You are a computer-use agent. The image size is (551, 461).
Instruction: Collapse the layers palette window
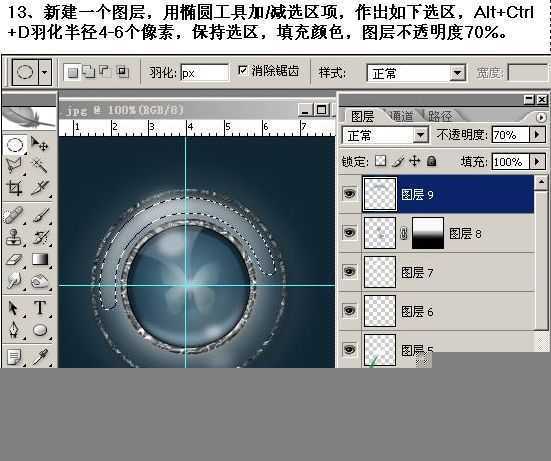click(529, 100)
